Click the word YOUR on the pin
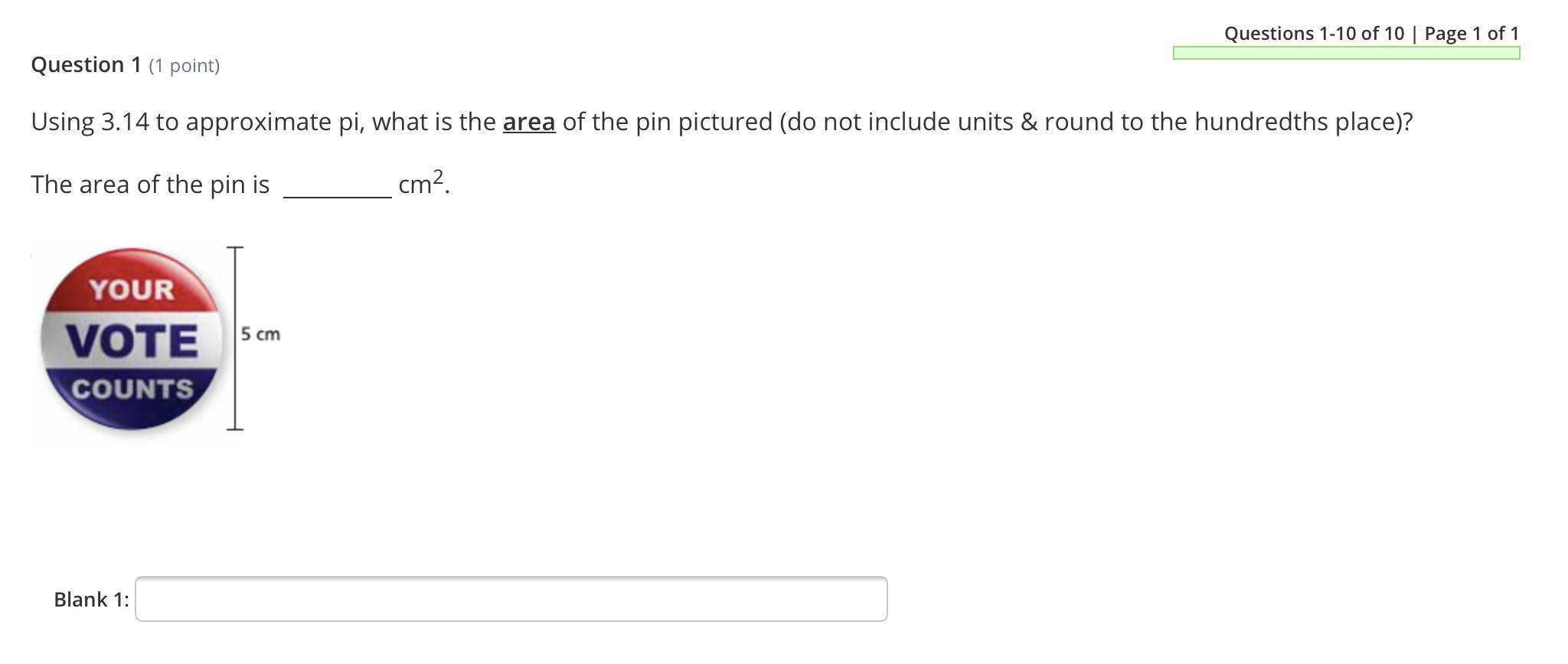Viewport: 1568px width, 664px height. click(x=132, y=289)
